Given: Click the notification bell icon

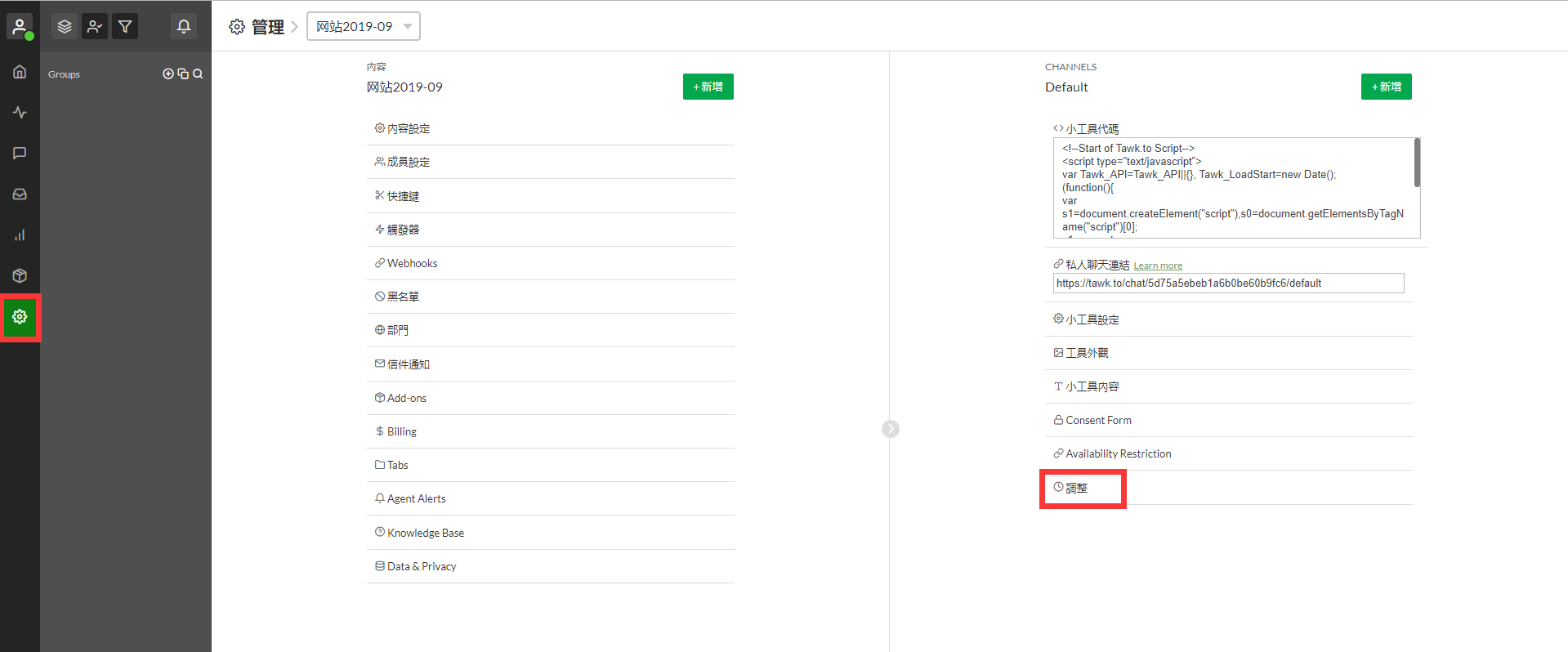Looking at the screenshot, I should click(x=184, y=26).
